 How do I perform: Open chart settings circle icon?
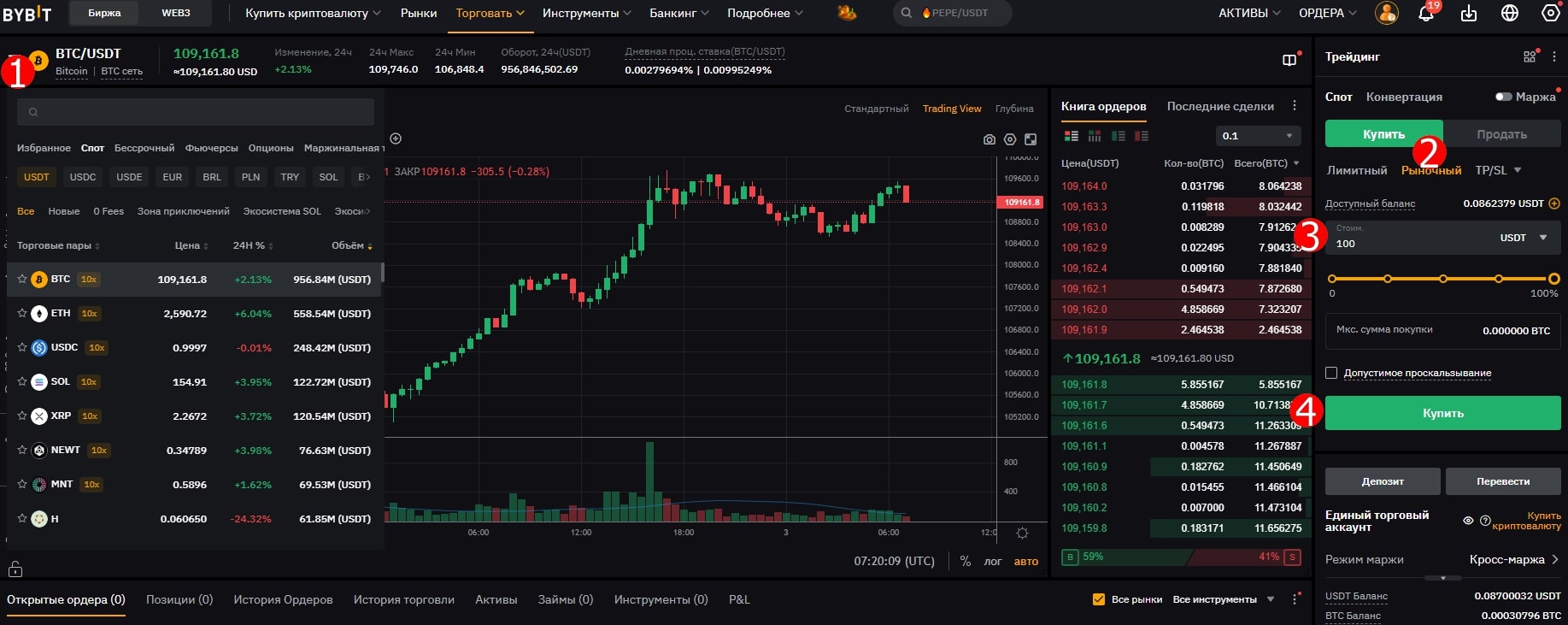click(x=1010, y=139)
